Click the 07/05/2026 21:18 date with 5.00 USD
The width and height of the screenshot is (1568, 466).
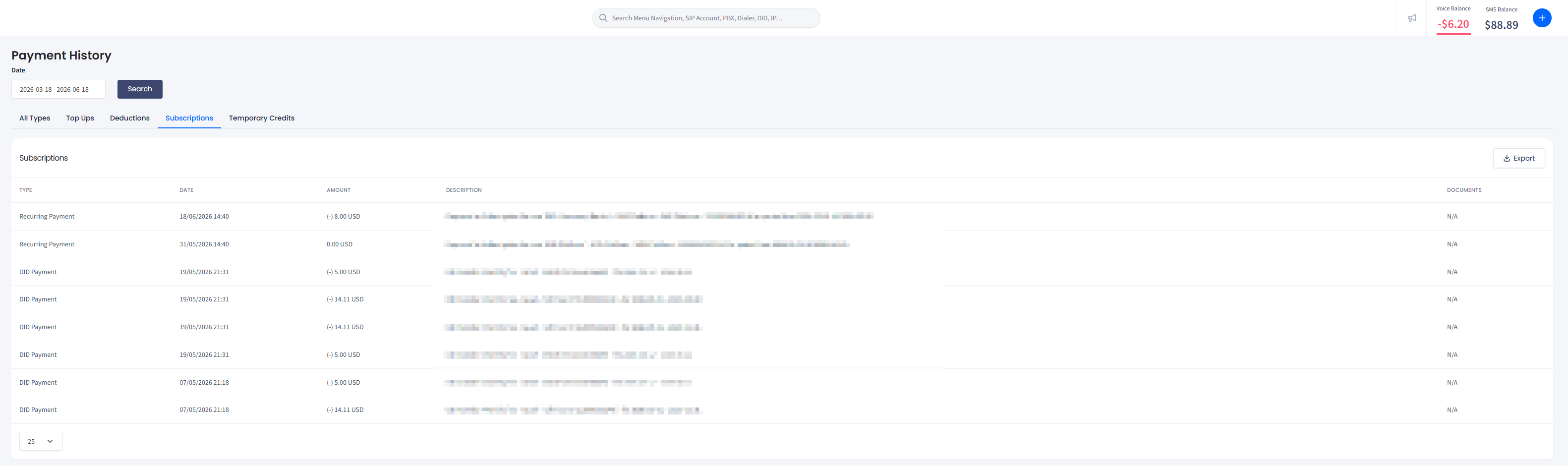point(204,383)
